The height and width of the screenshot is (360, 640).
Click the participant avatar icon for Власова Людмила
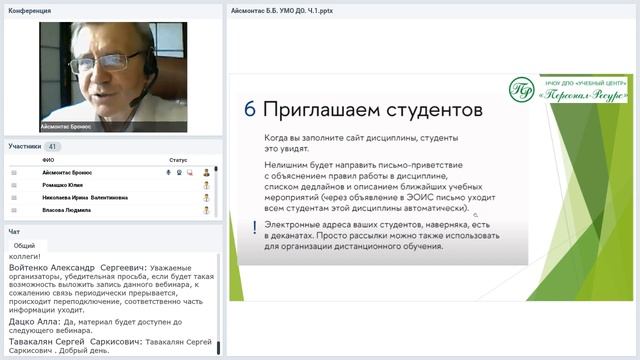click(x=207, y=210)
